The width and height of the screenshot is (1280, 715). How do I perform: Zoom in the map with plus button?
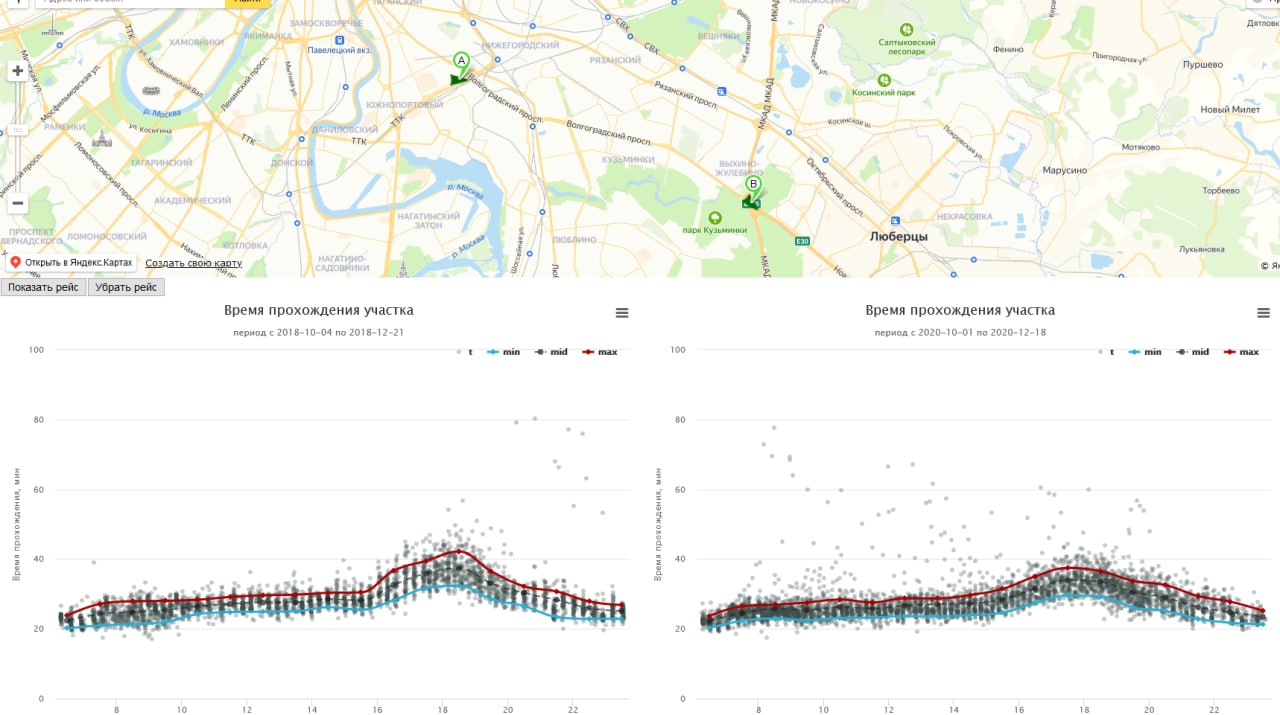[17, 71]
